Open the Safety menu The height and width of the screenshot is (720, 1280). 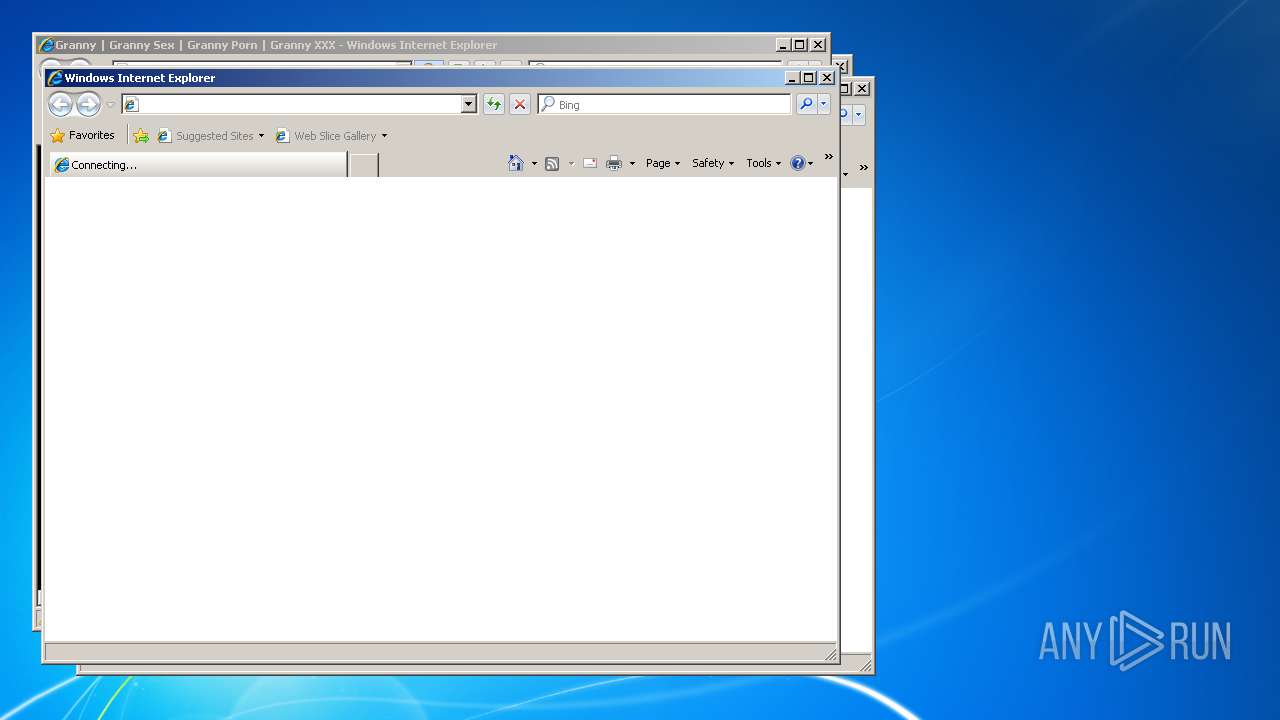(x=713, y=163)
